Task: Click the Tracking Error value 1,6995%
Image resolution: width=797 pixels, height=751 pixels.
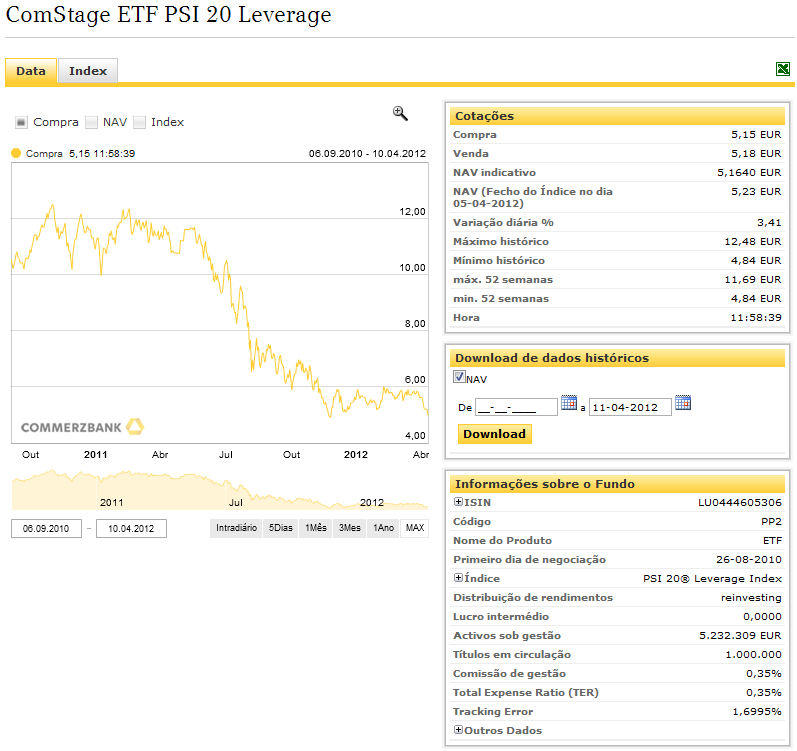Action: pyautogui.click(x=757, y=711)
